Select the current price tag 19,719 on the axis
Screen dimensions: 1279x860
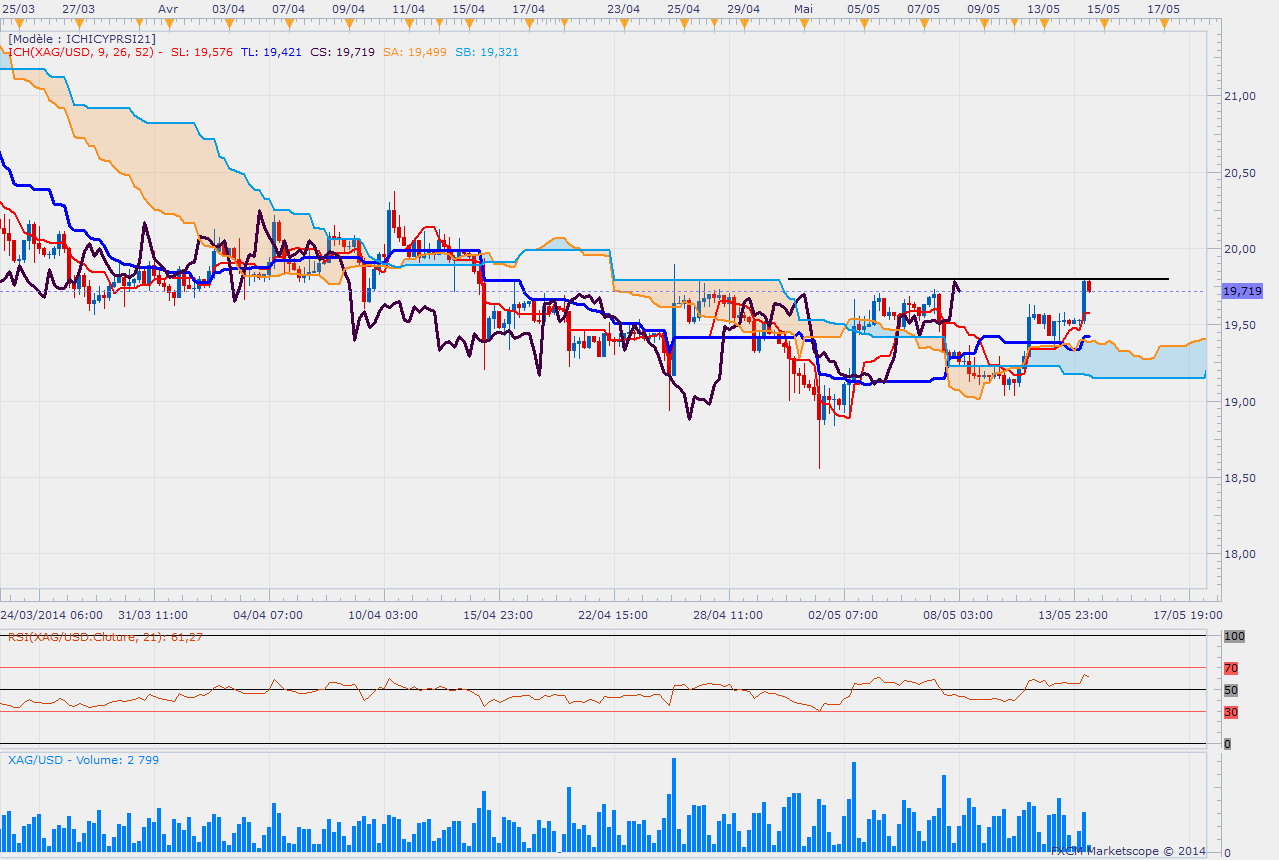pyautogui.click(x=1241, y=291)
